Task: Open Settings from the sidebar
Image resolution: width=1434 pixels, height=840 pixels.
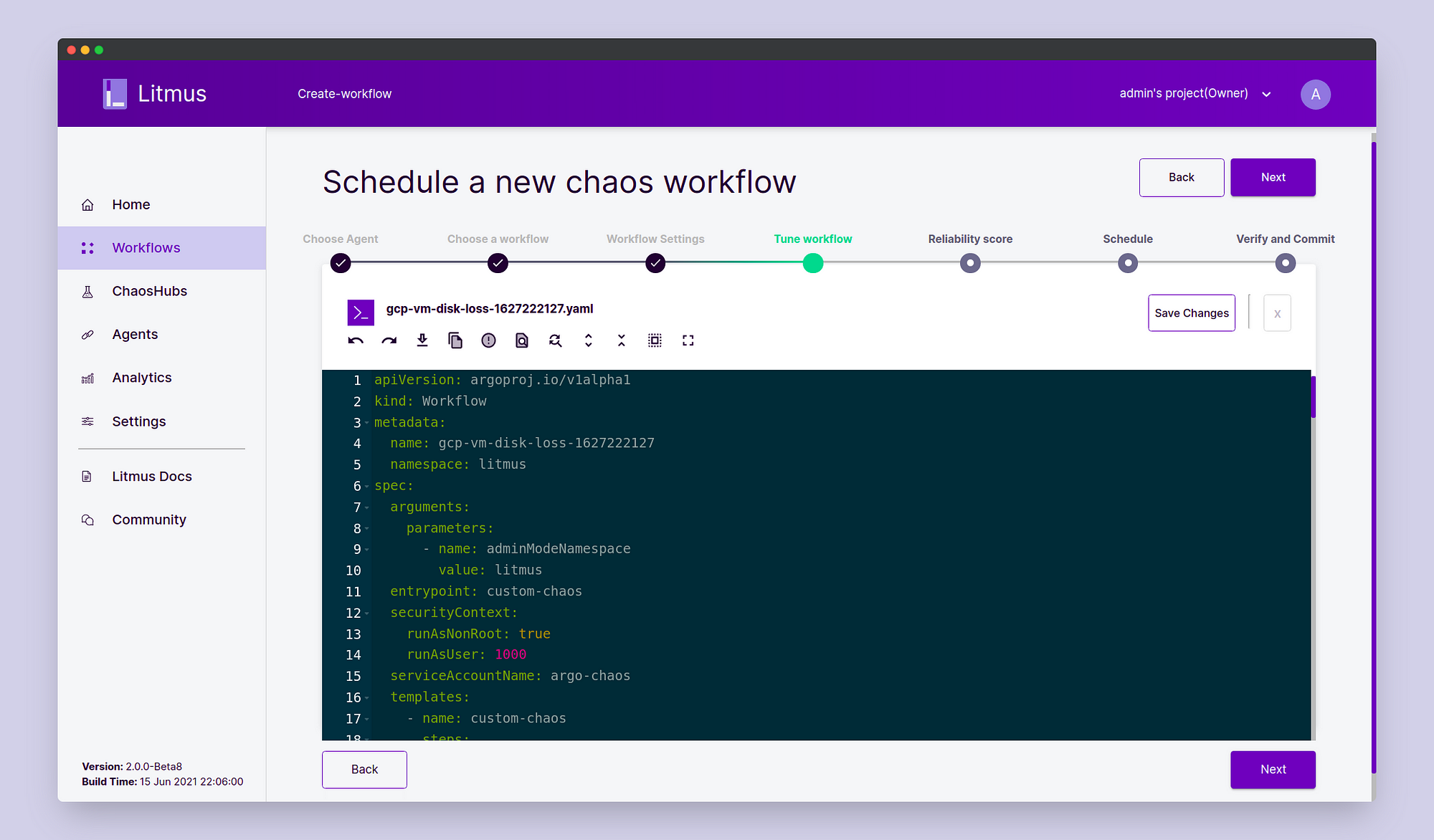Action: pos(161,421)
